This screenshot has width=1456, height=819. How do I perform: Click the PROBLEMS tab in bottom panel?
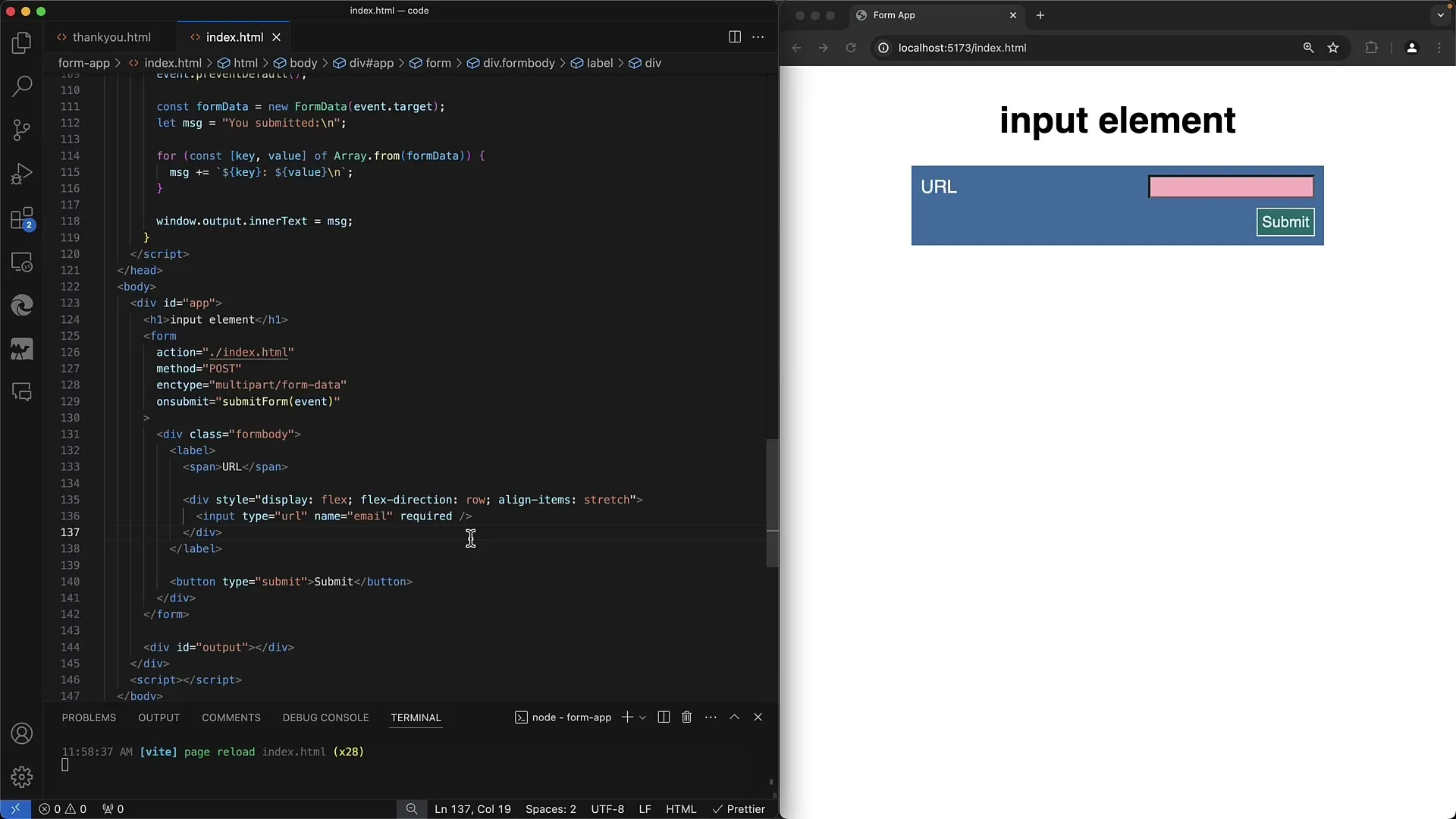point(88,717)
